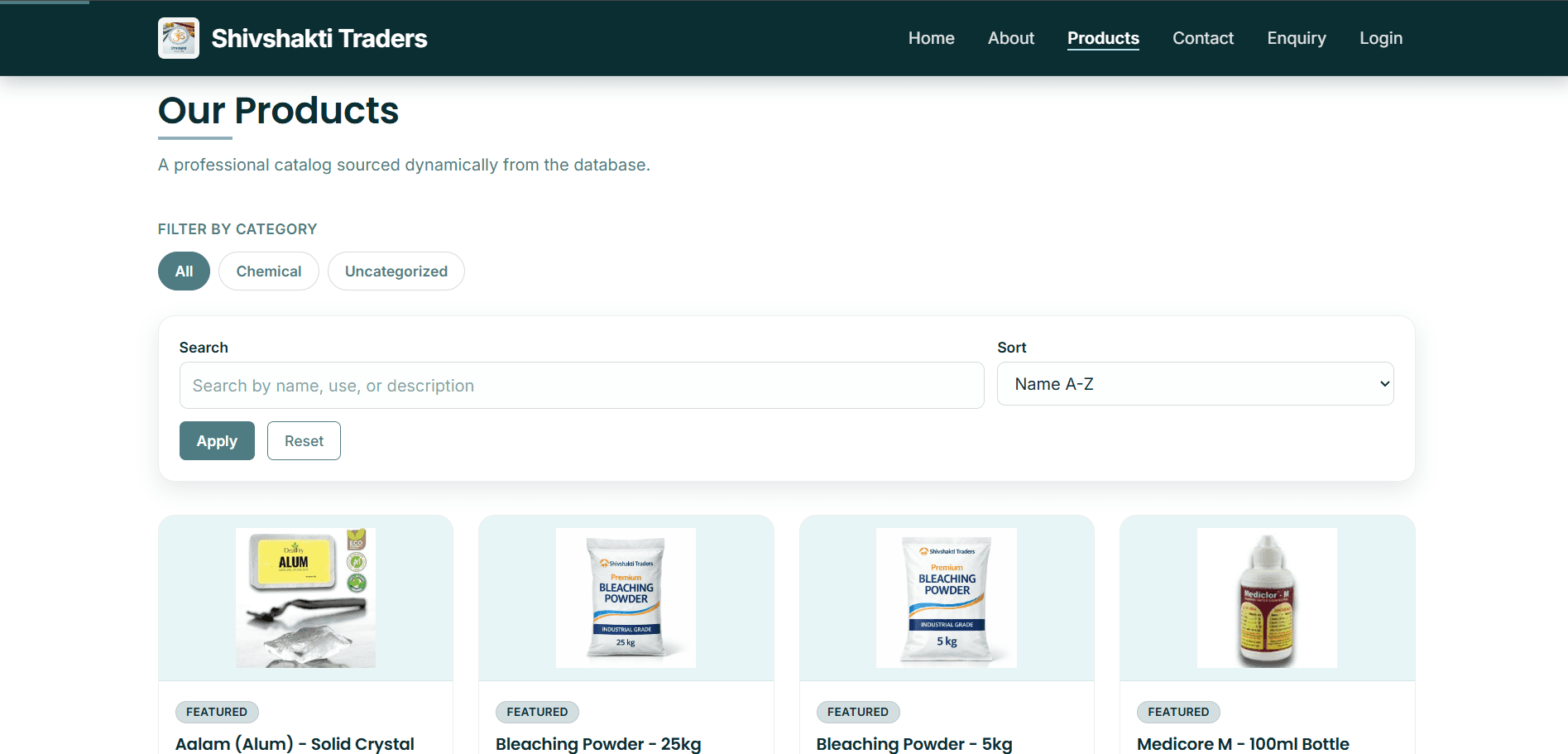Apply the search filters

[x=217, y=440]
